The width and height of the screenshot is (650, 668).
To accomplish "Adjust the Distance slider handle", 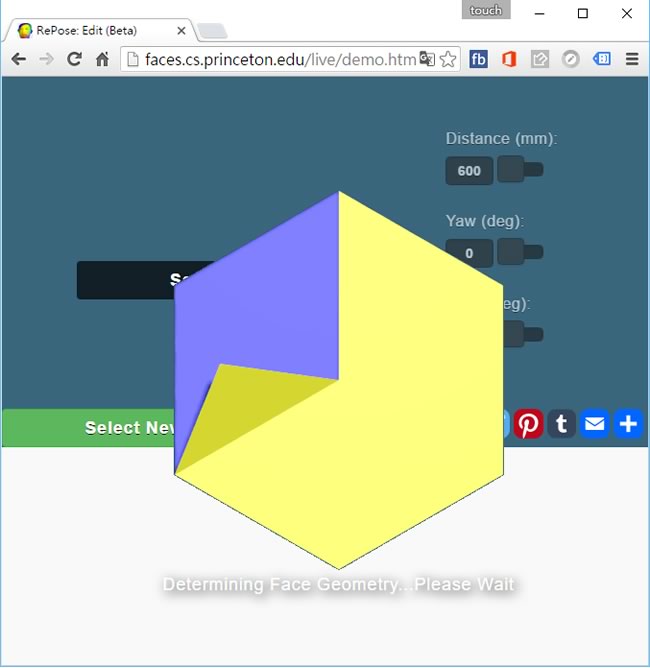I will tap(511, 169).
